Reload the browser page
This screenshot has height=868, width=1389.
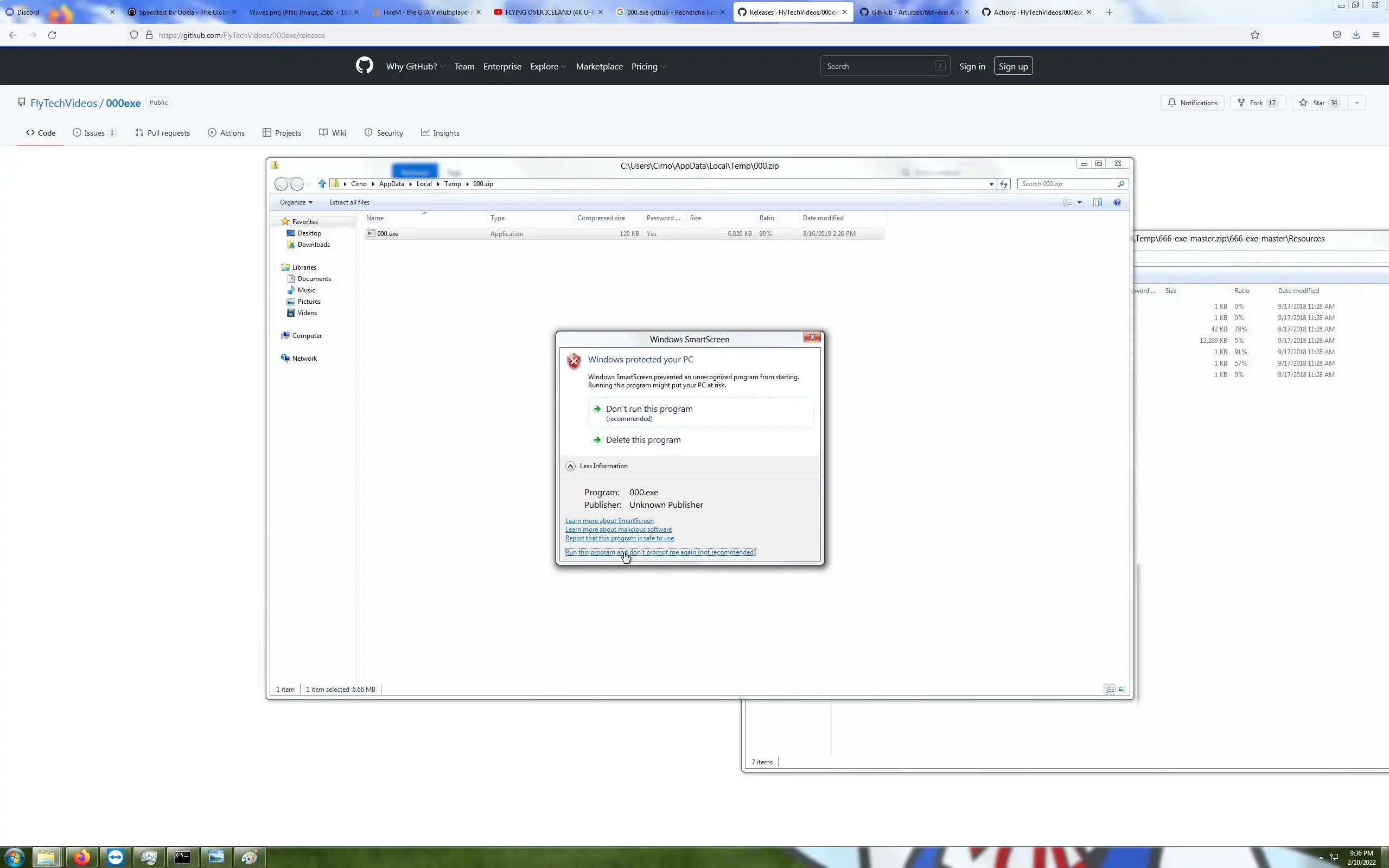52,35
